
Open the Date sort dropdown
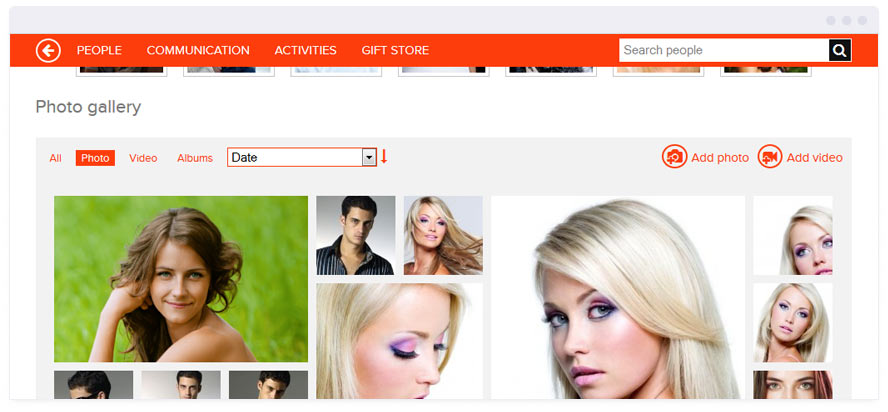click(x=302, y=157)
